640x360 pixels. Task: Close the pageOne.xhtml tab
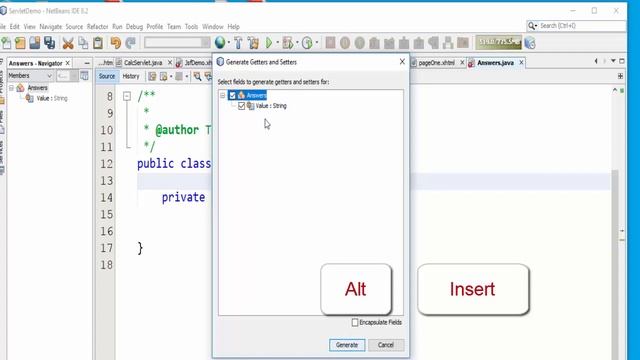click(462, 63)
